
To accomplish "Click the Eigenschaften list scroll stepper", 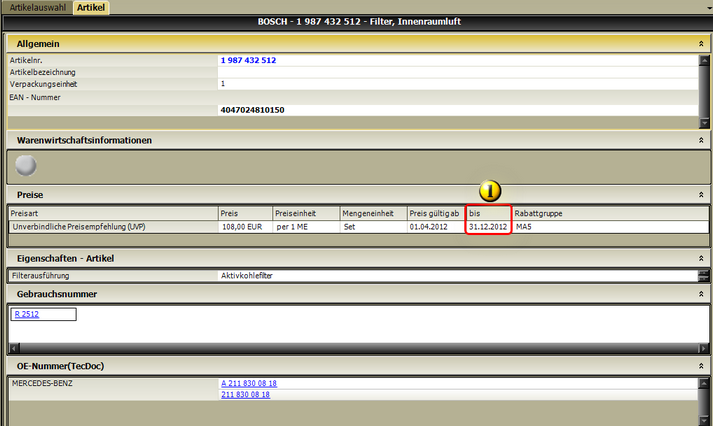I will tap(703, 276).
